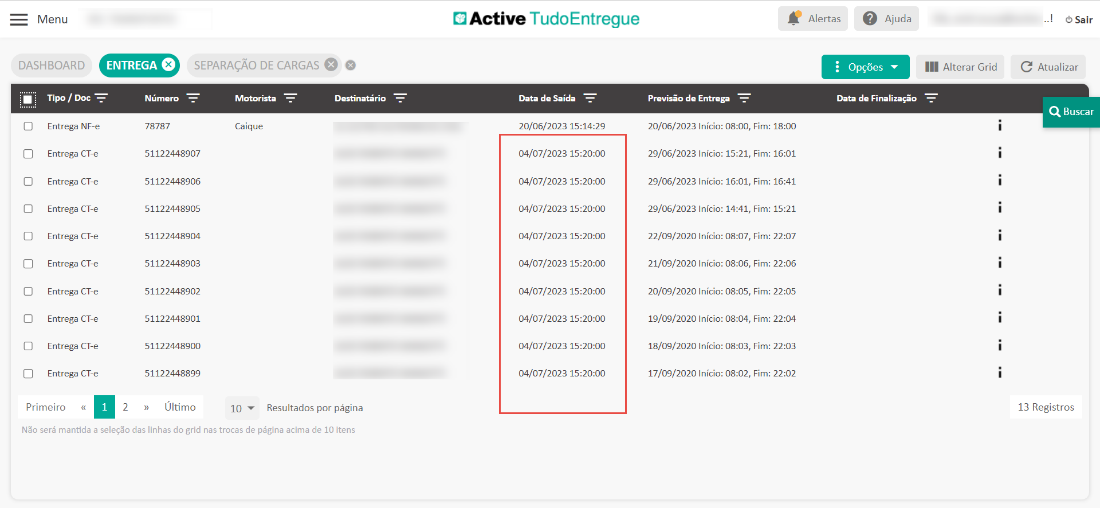Open the hamburger Menu icon
The height and width of the screenshot is (508, 1100).
tap(19, 19)
